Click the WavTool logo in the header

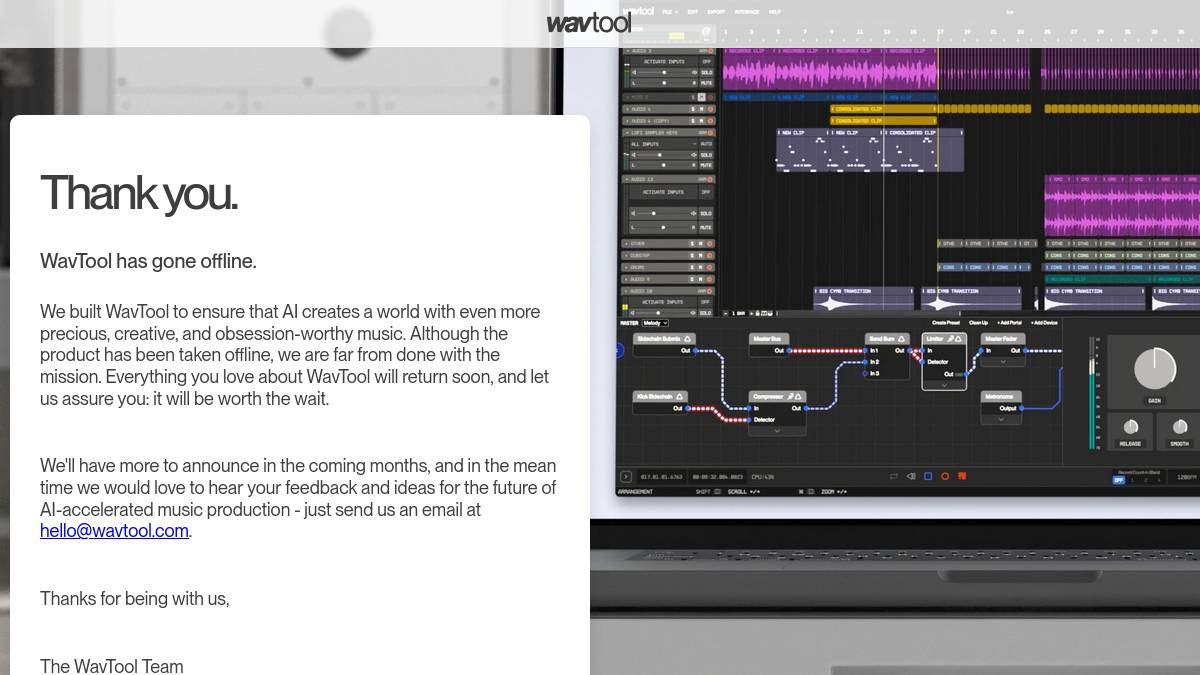(x=589, y=22)
